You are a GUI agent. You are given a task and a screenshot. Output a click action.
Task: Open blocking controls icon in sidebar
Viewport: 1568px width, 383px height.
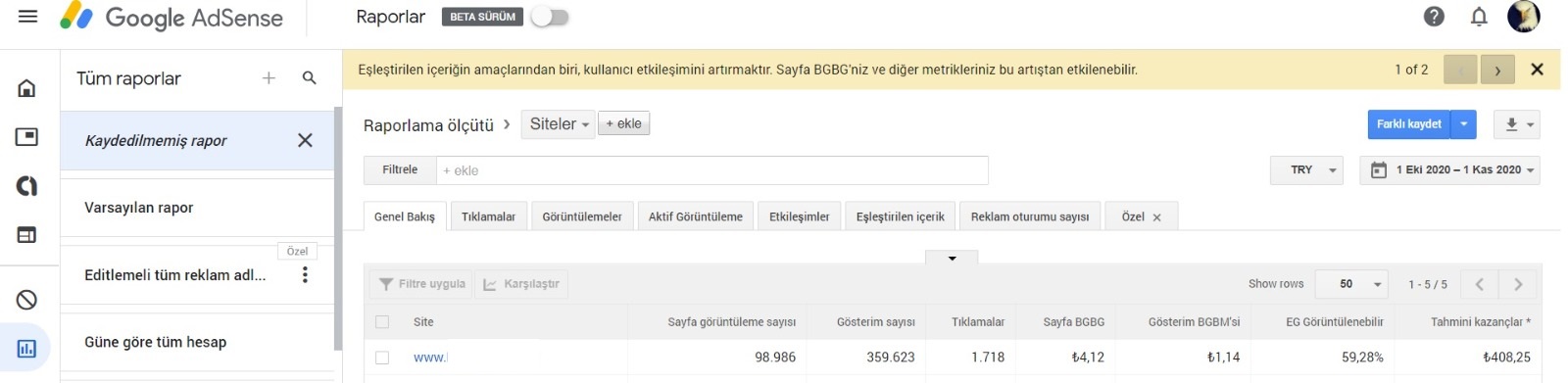pyautogui.click(x=26, y=300)
